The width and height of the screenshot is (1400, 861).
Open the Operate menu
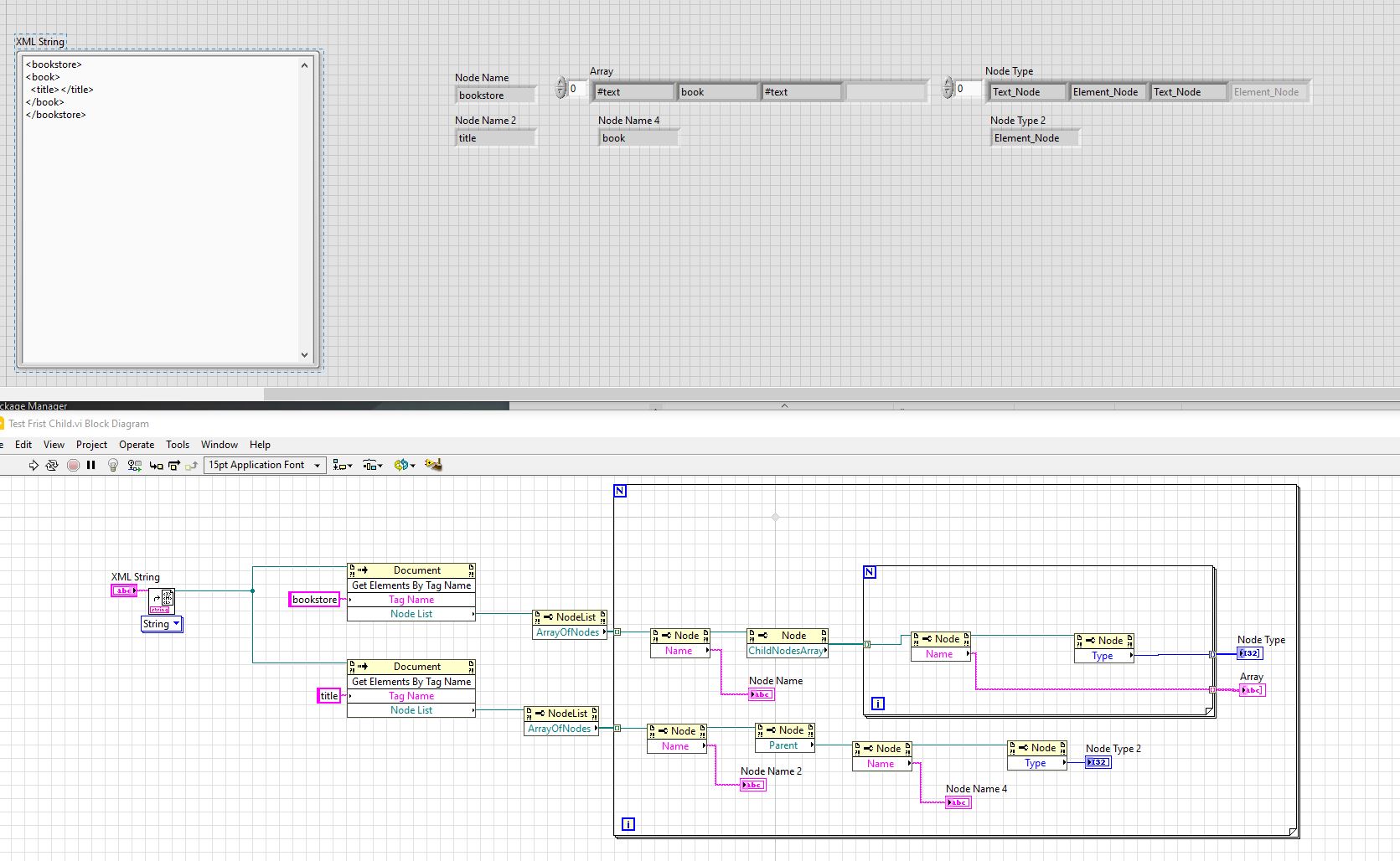[137, 445]
